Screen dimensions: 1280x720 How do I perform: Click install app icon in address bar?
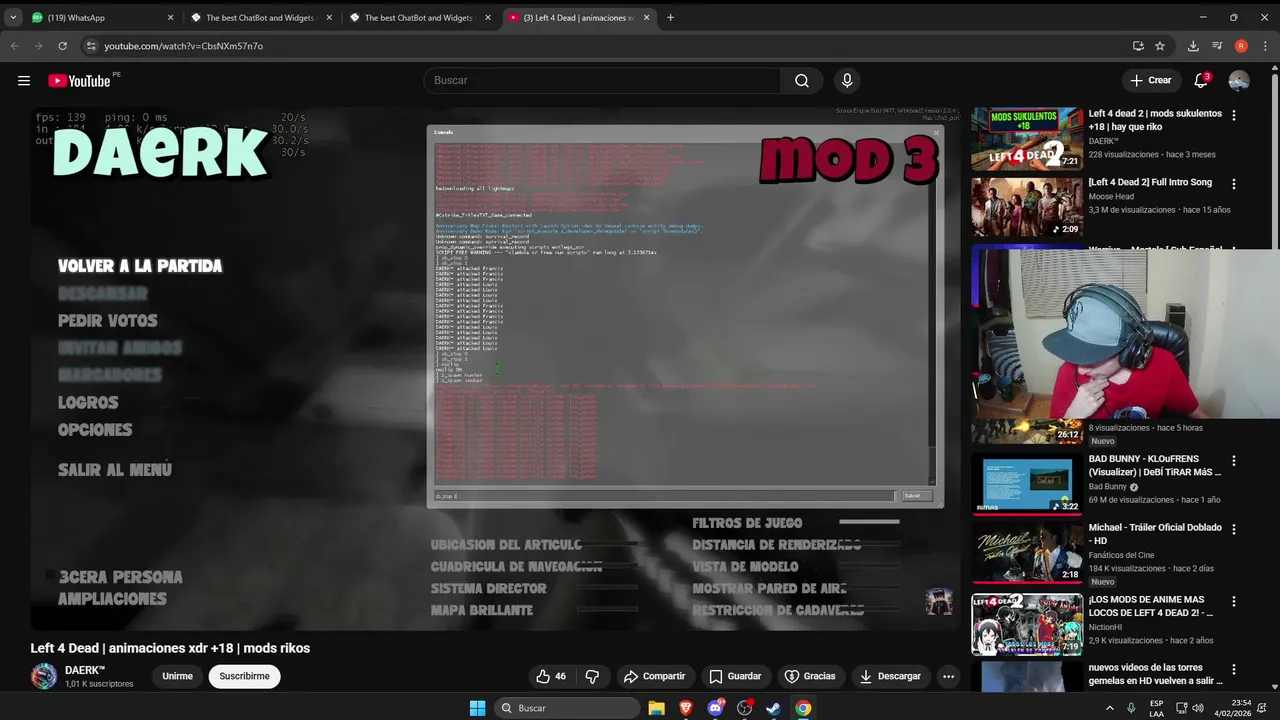point(1138,46)
